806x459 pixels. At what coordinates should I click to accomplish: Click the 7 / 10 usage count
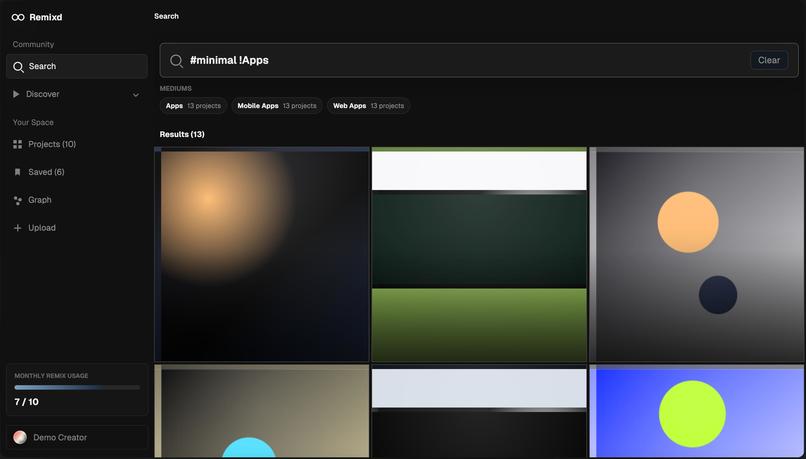pyautogui.click(x=26, y=402)
